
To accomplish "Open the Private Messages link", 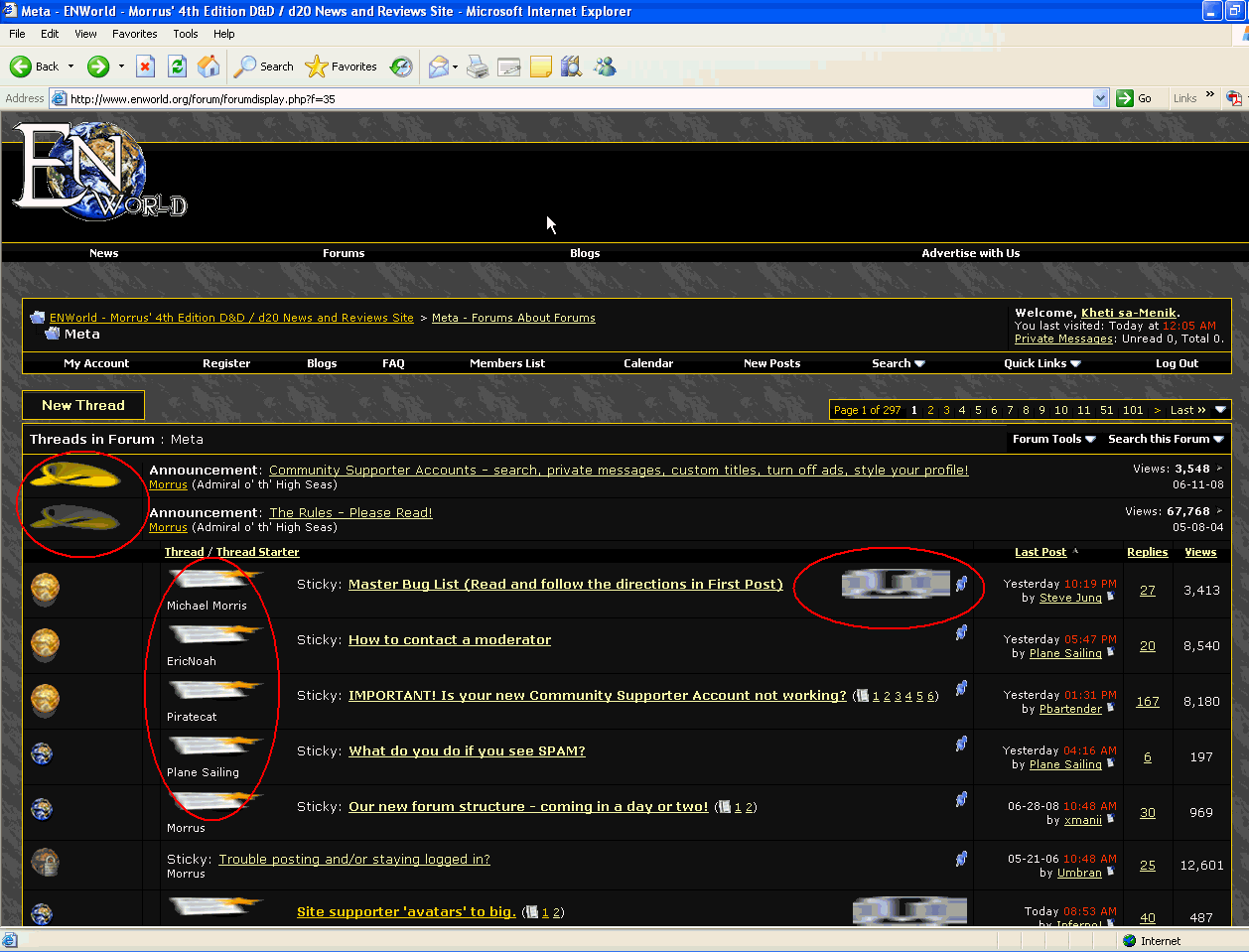I will coord(1063,339).
